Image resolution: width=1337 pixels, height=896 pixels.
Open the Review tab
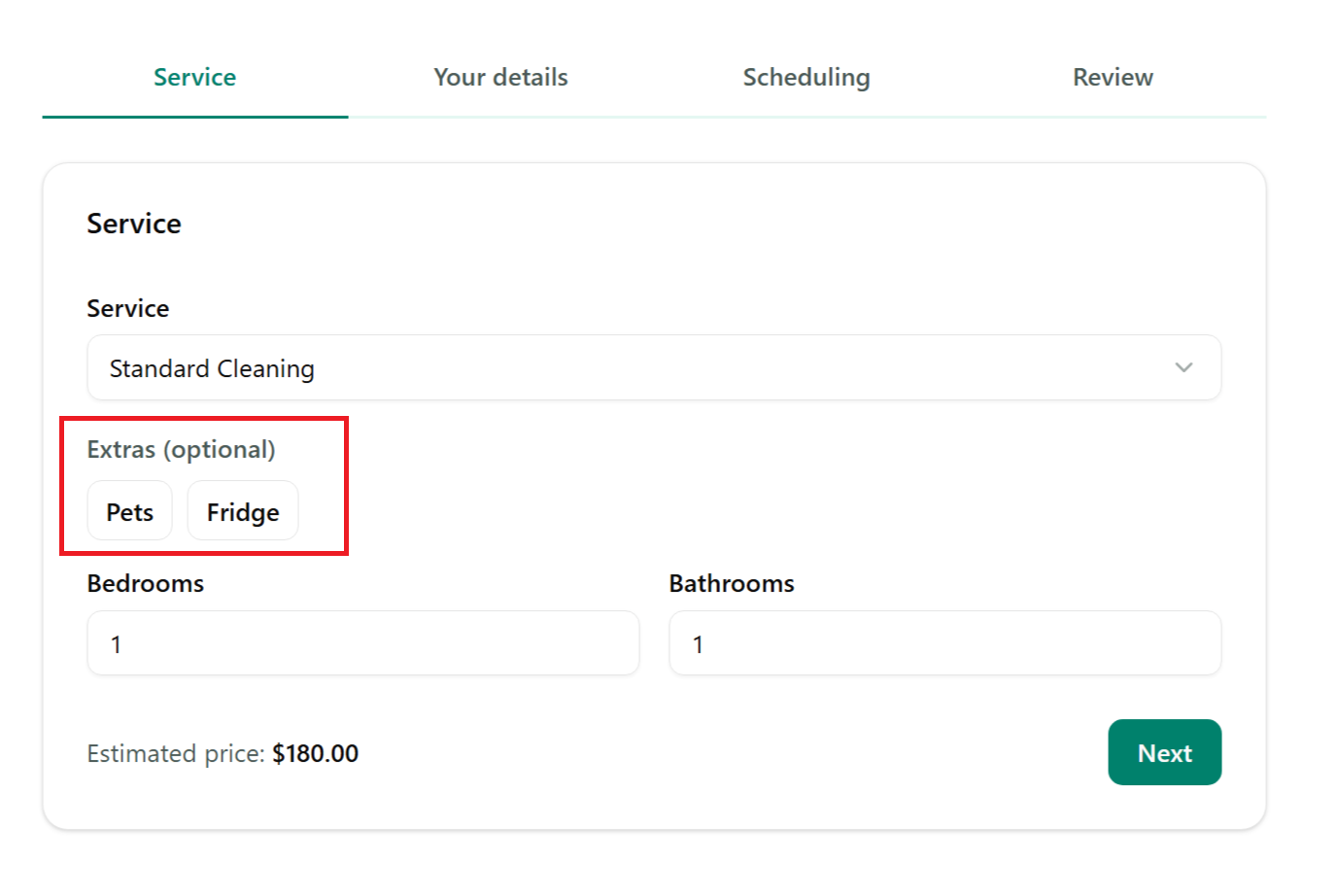tap(1113, 77)
